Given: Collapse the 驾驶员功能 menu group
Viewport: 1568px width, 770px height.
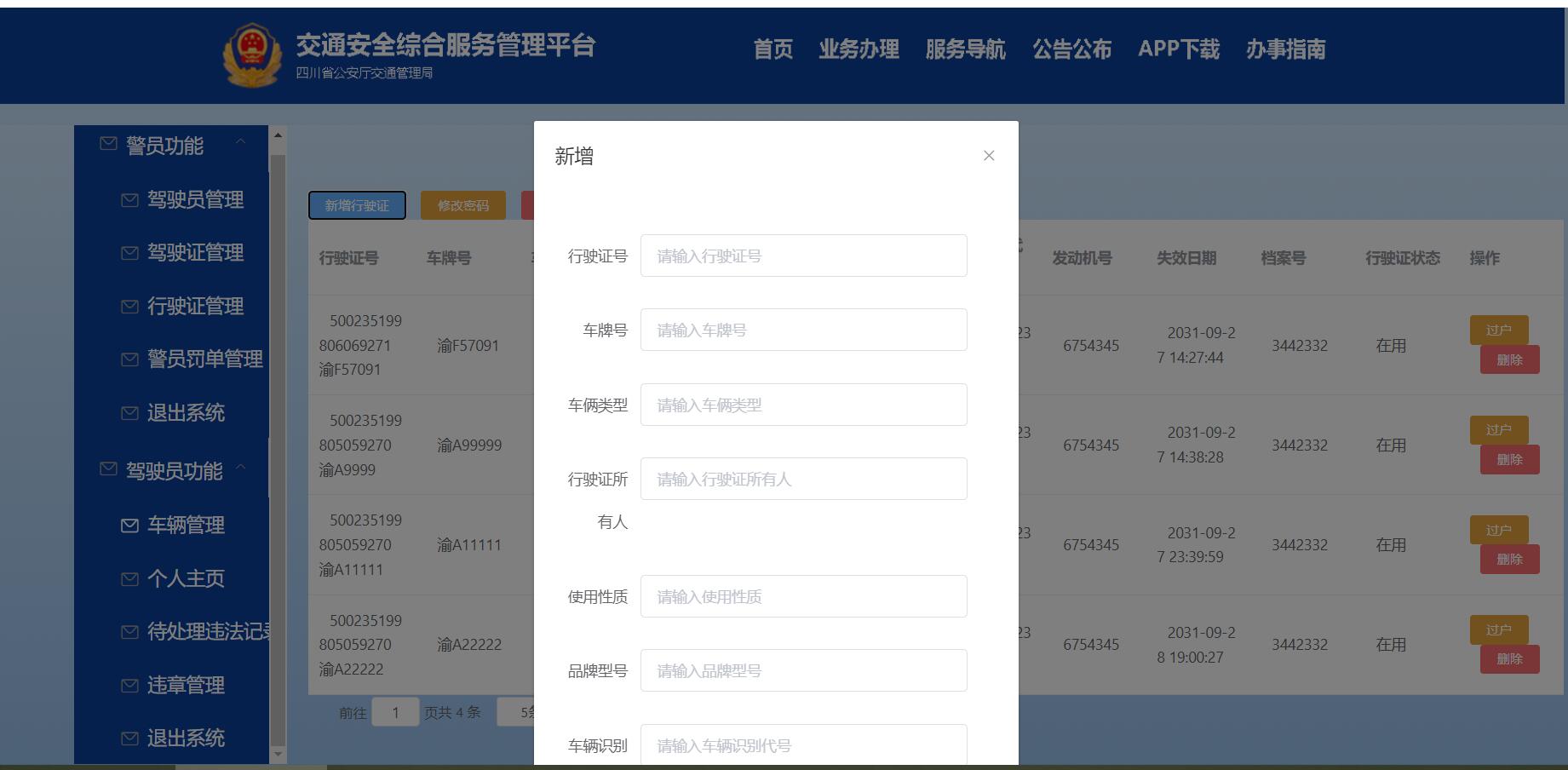Looking at the screenshot, I should (240, 468).
